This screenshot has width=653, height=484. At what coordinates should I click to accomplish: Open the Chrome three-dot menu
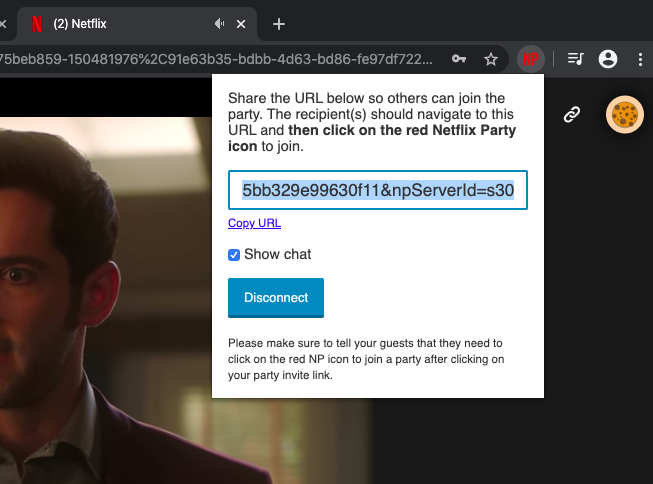tap(640, 59)
